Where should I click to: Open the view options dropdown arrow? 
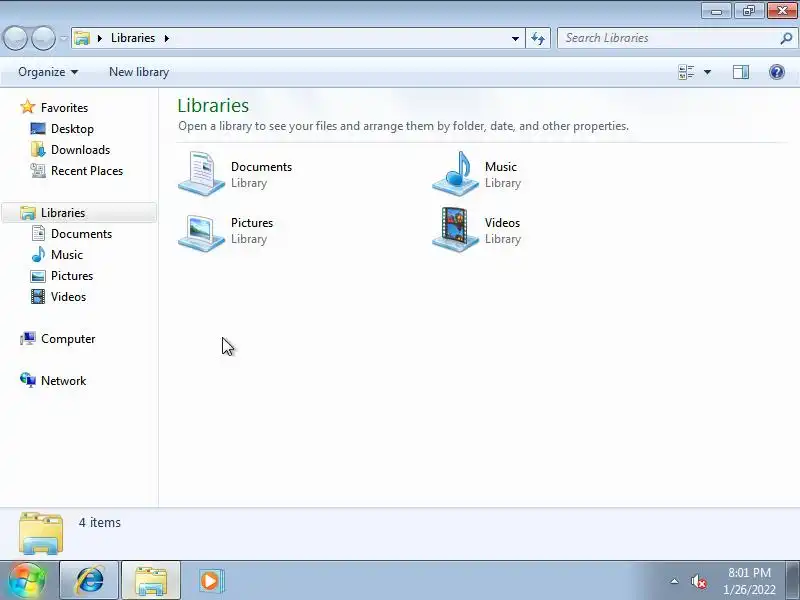point(708,72)
